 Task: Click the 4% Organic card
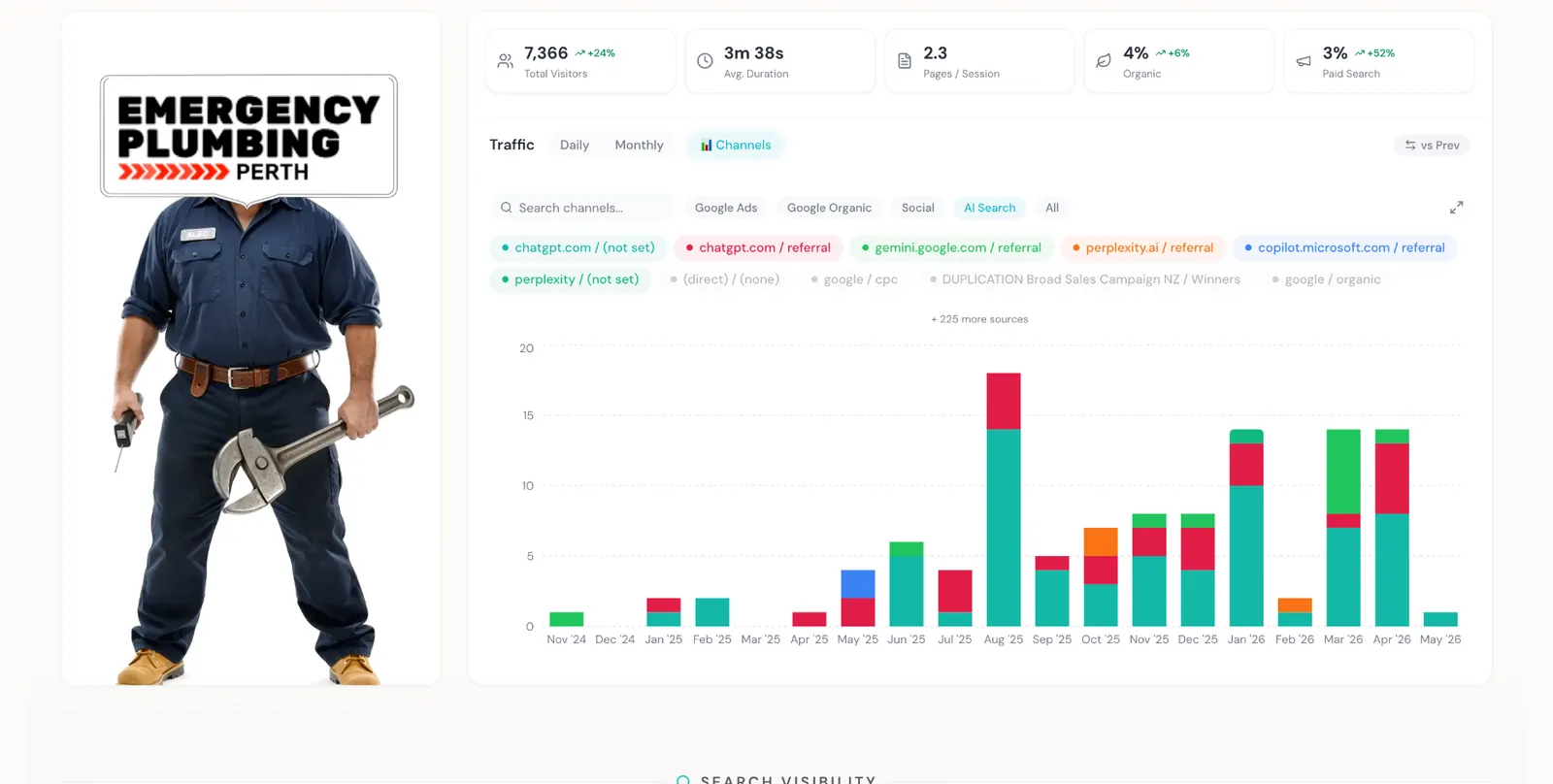[1179, 61]
